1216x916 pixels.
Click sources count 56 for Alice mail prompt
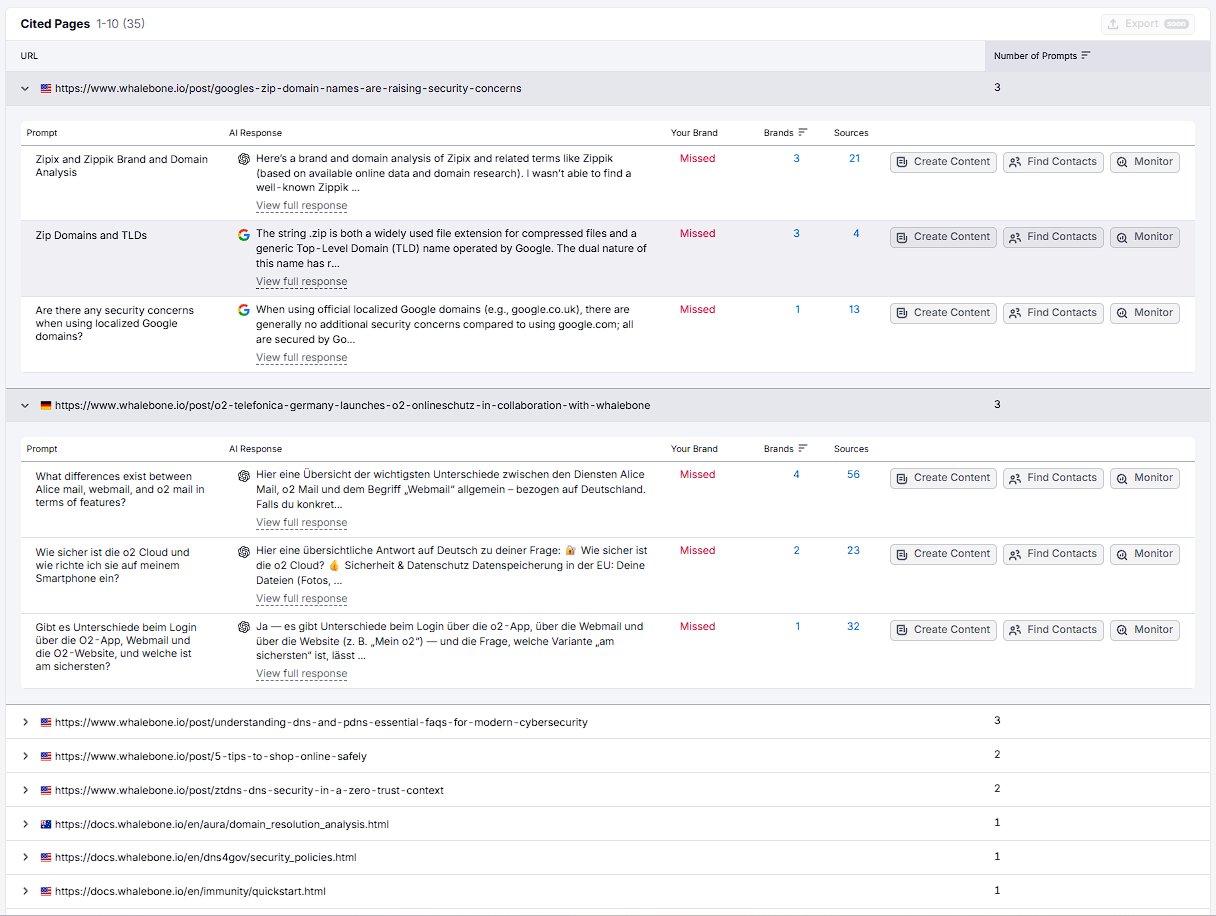click(853, 475)
